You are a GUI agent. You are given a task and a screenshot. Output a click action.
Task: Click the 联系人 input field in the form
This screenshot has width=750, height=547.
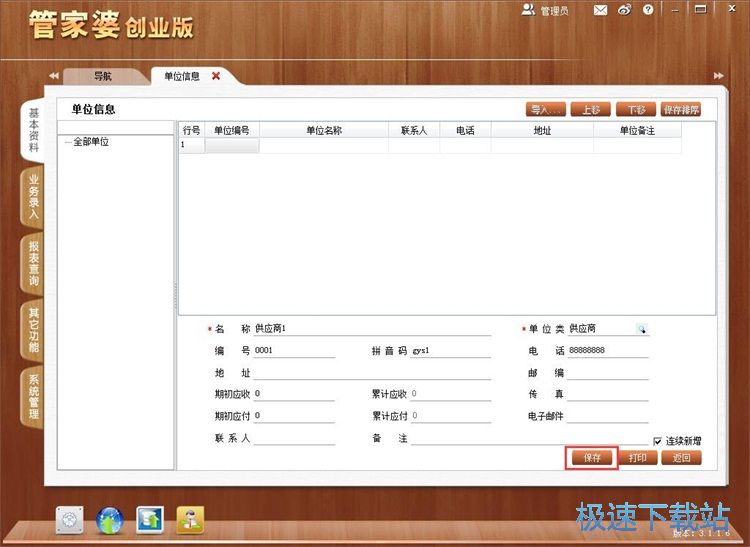tap(294, 438)
